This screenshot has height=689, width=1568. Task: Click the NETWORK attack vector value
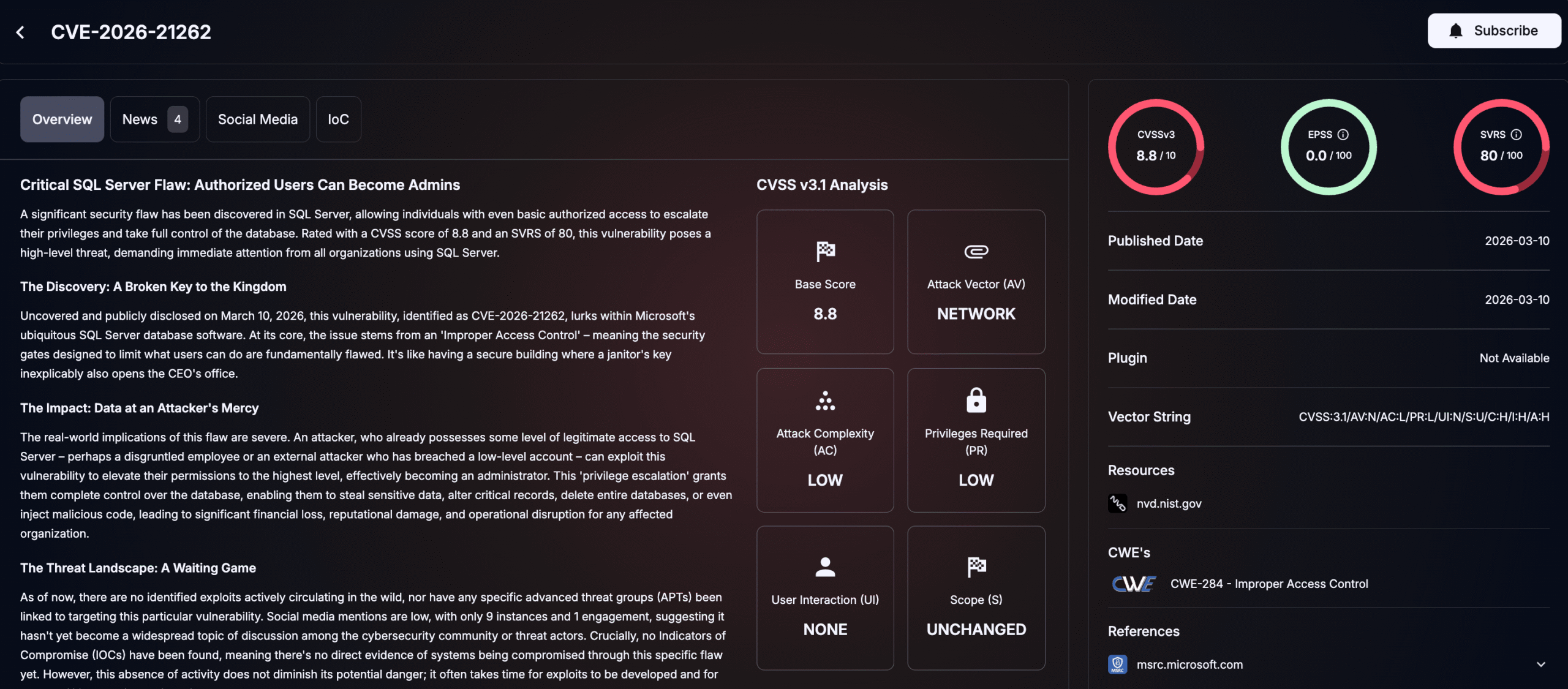[976, 314]
